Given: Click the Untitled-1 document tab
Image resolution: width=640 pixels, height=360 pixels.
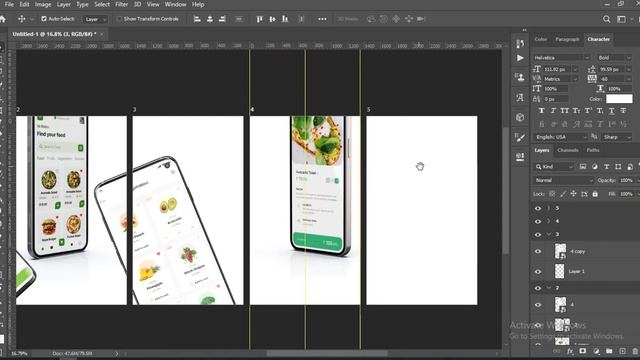Looking at the screenshot, I should [54, 34].
